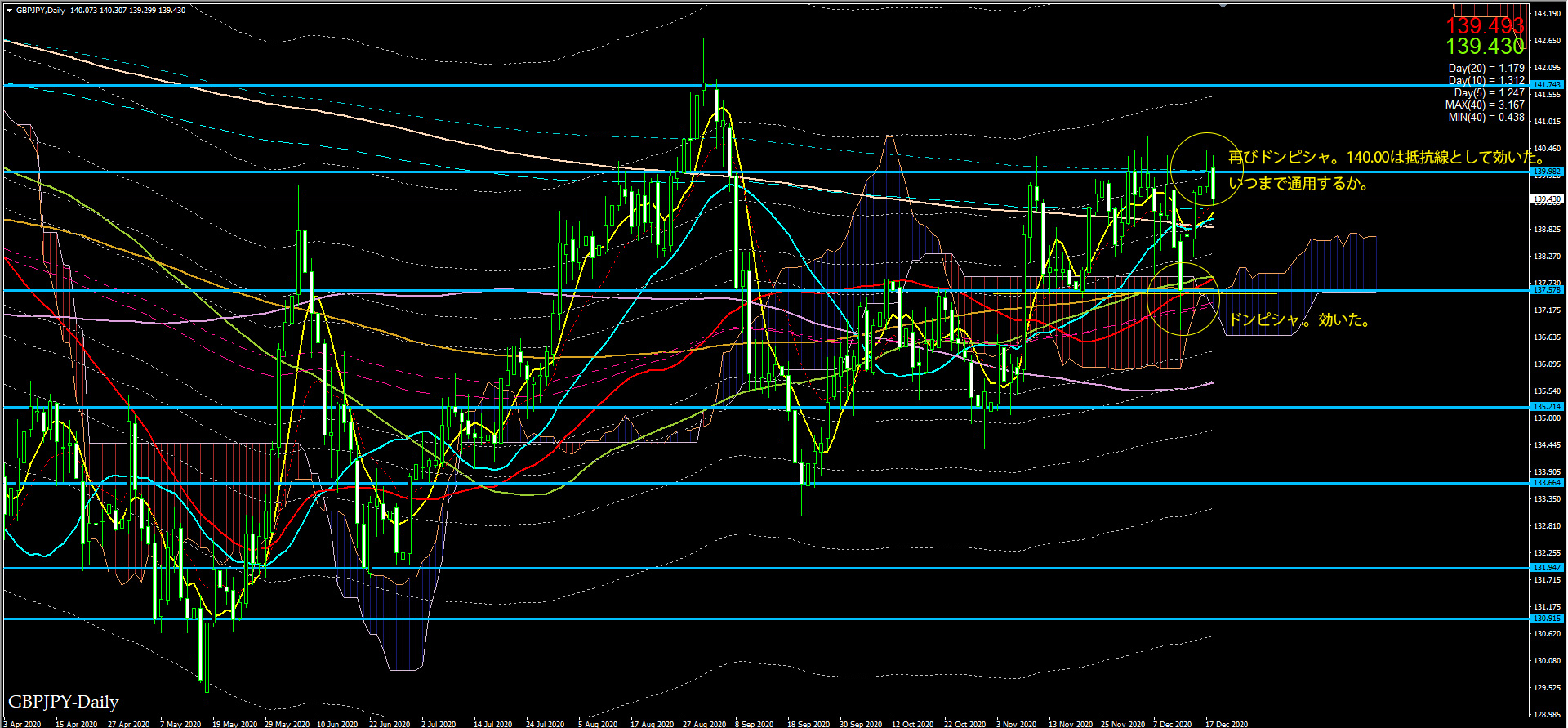The image size is (1568, 728).
Task: Click the 137.578 horizontal line price tag
Action: [x=1547, y=290]
